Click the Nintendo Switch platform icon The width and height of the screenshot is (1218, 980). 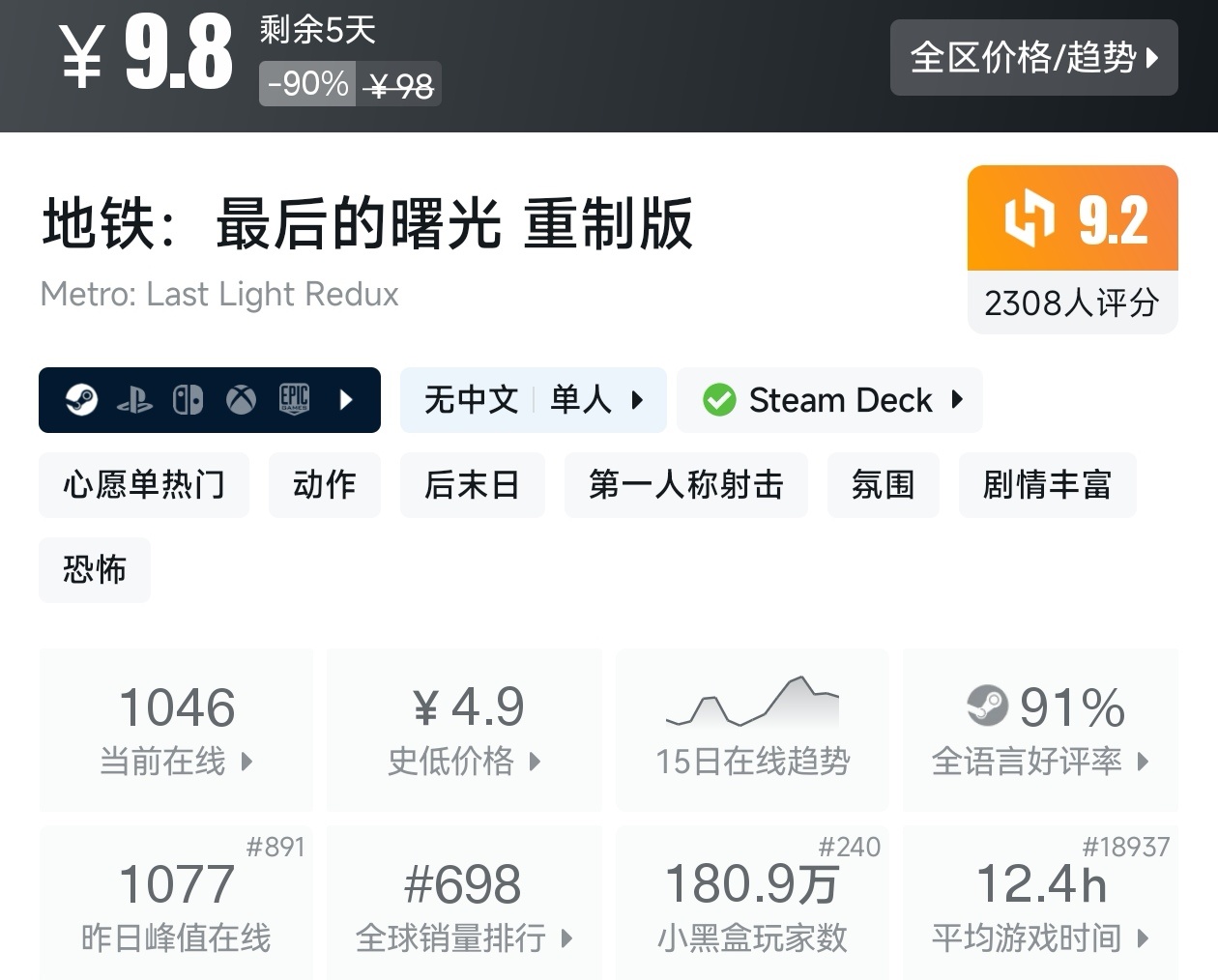[188, 400]
